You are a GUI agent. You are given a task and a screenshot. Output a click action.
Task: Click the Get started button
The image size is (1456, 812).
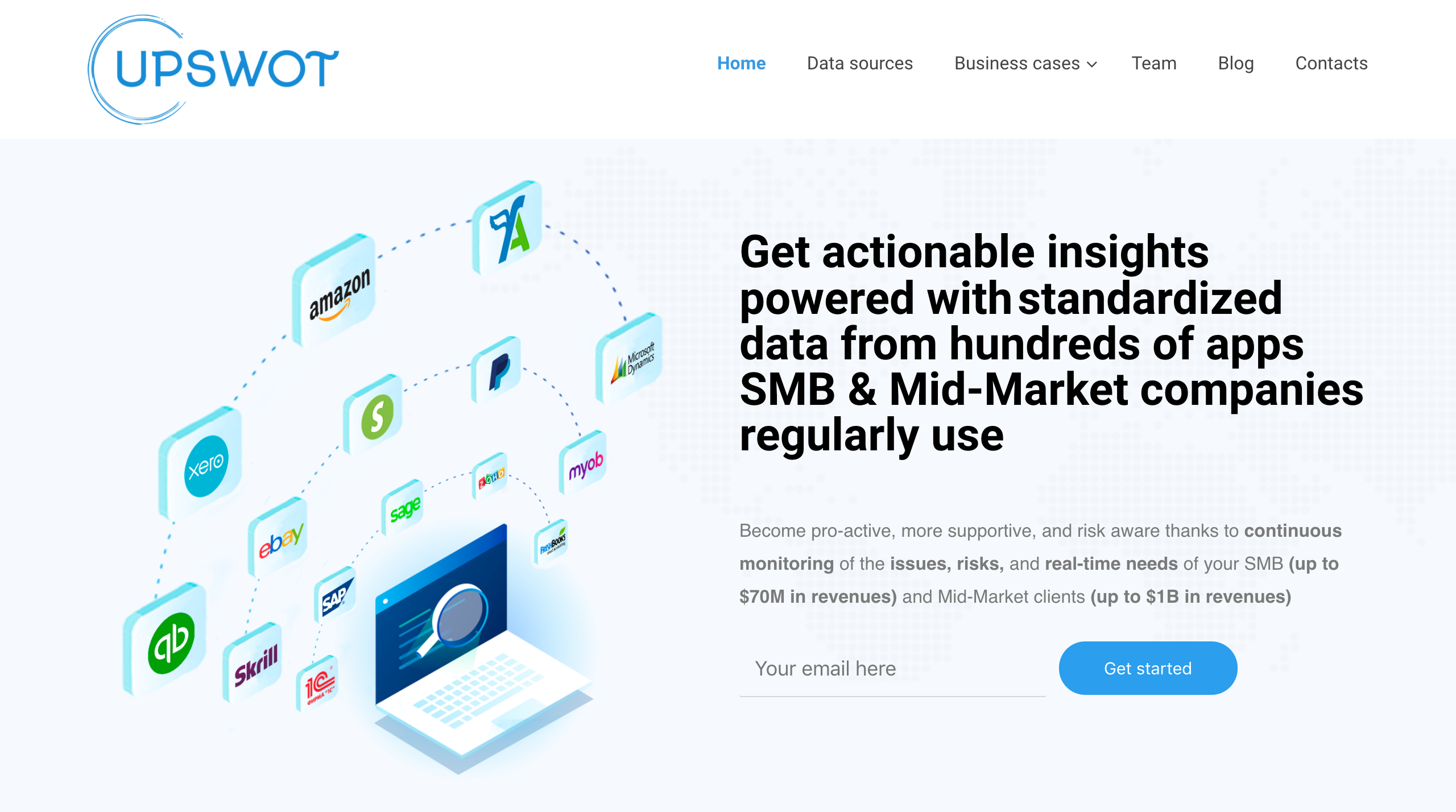tap(1148, 668)
